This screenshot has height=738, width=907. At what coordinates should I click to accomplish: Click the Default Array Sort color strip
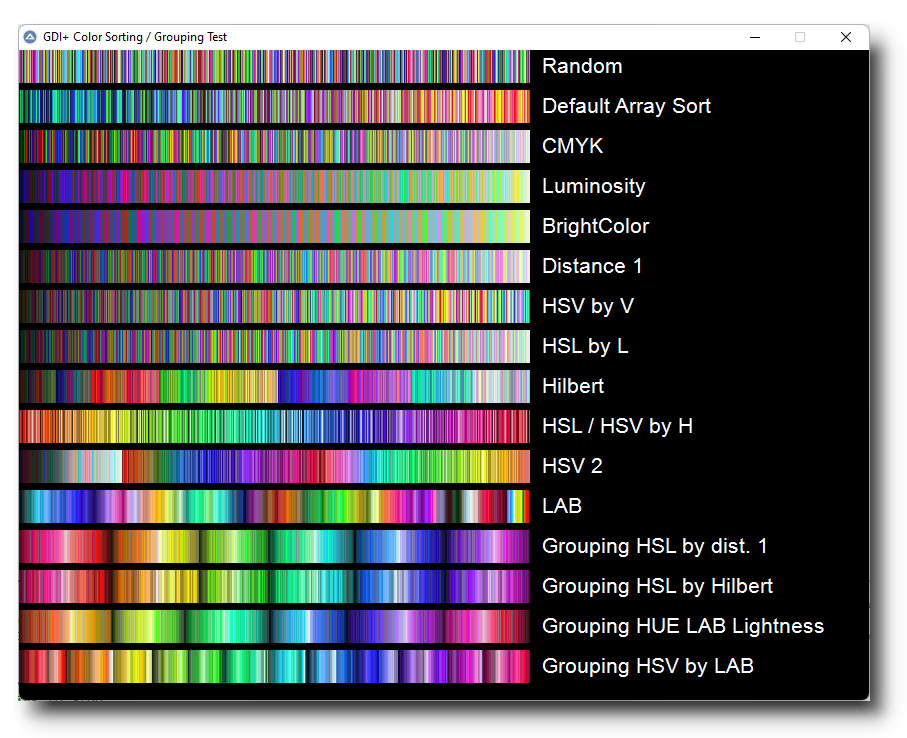pos(274,107)
